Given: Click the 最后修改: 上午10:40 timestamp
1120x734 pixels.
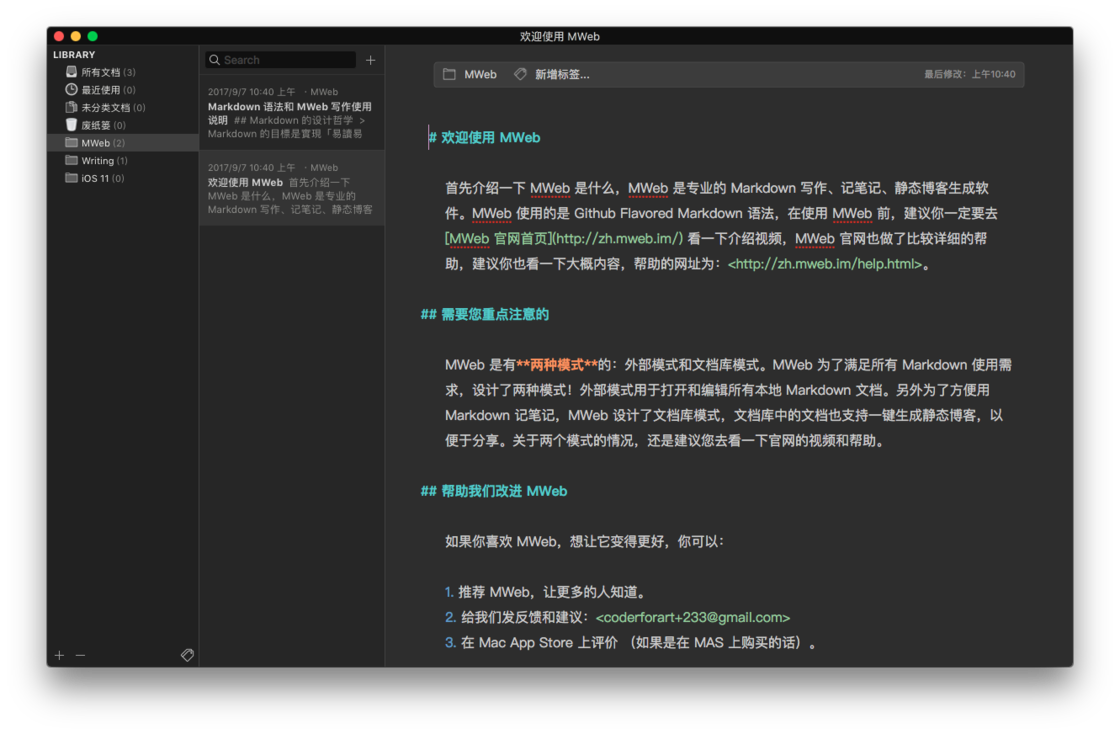Looking at the screenshot, I should [969, 74].
